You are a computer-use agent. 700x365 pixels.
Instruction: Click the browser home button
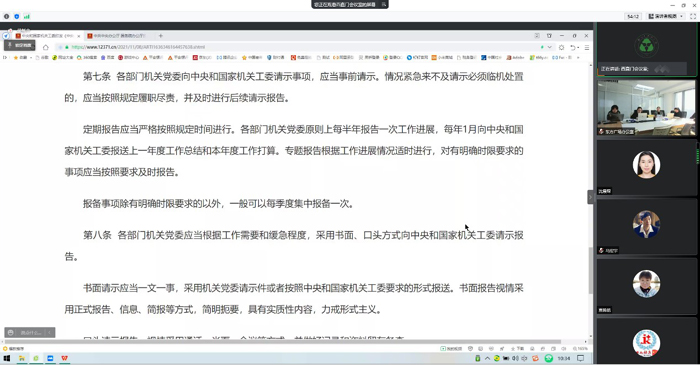click(x=46, y=47)
